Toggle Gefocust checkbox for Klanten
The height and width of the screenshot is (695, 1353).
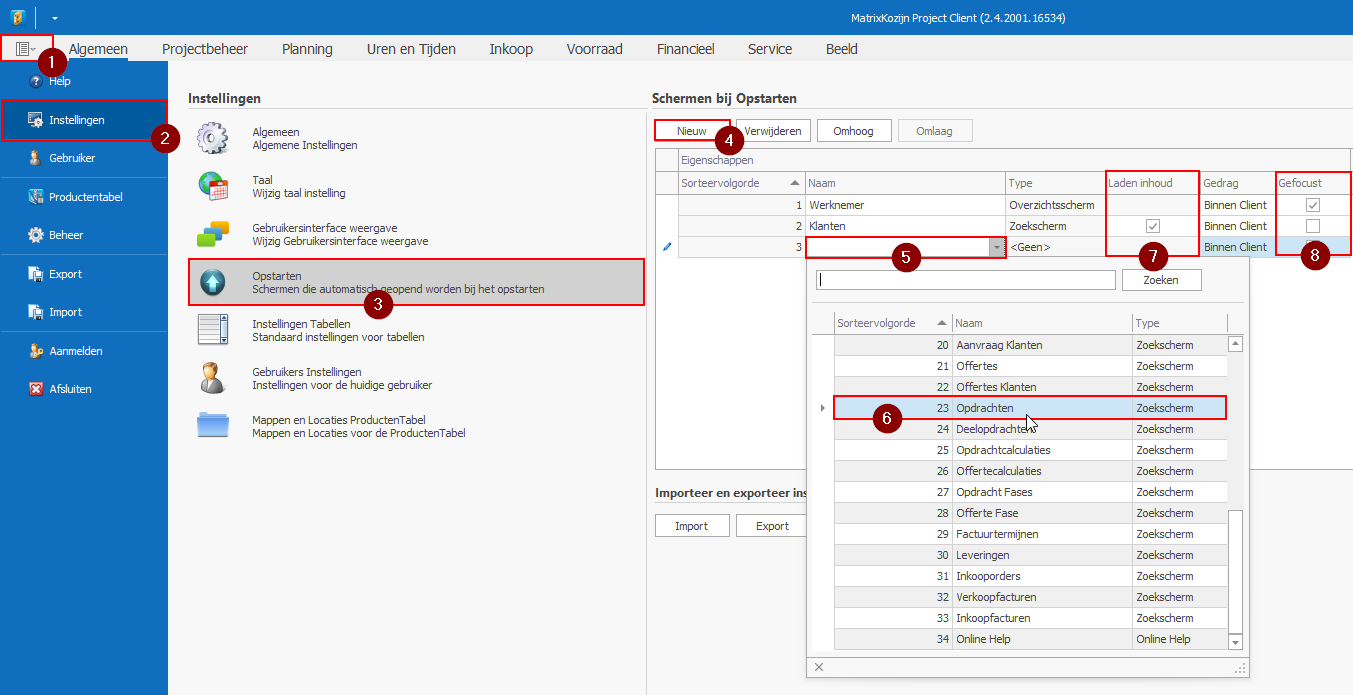click(x=1313, y=226)
